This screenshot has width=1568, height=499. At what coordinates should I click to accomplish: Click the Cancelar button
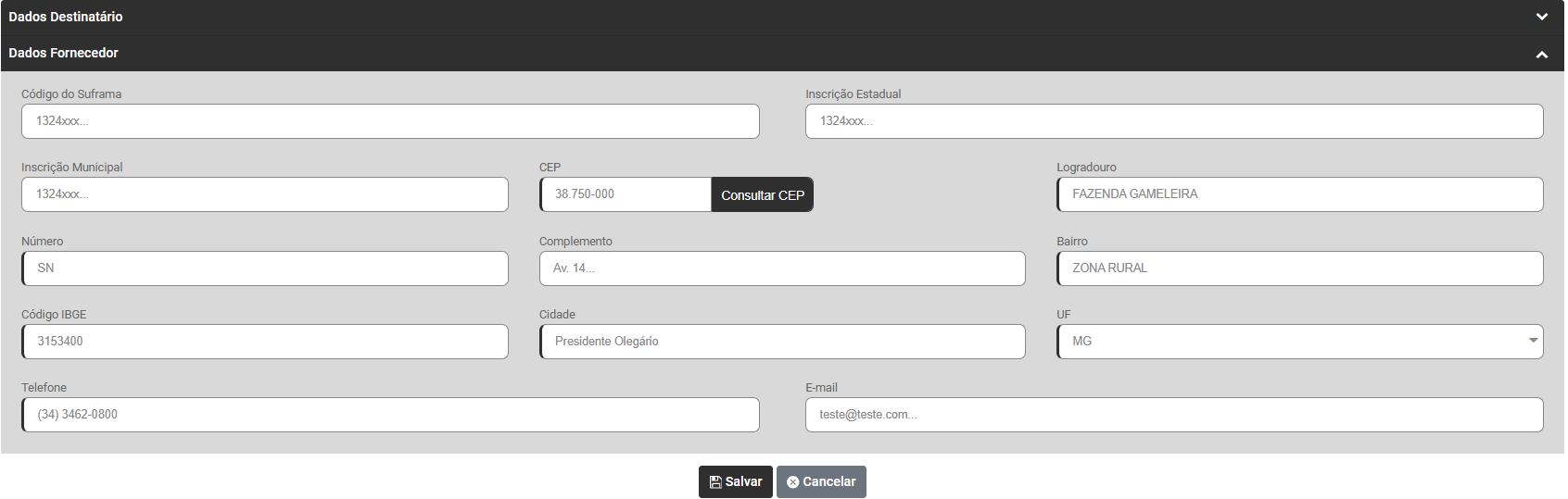click(821, 481)
